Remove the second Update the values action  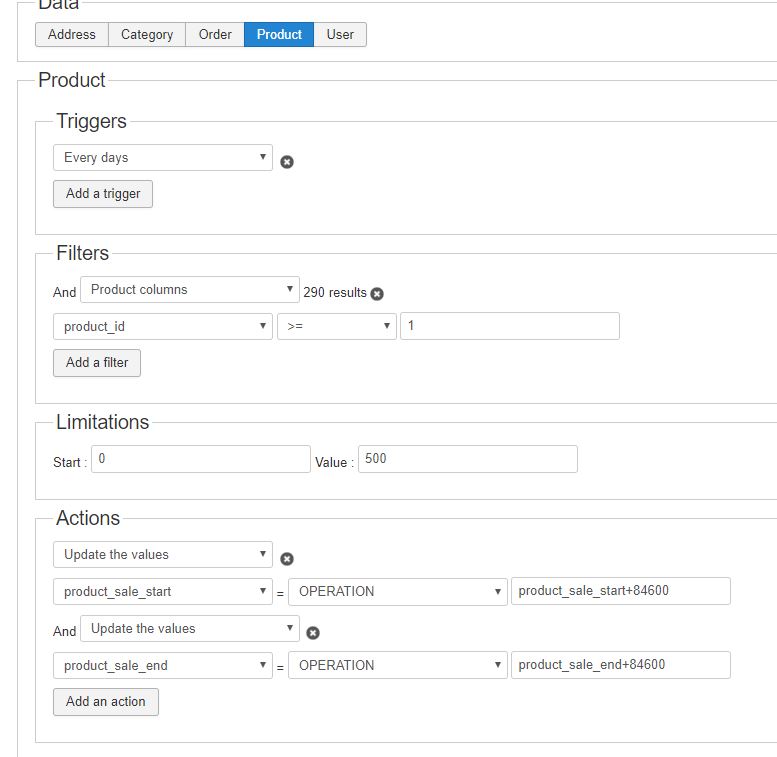pyautogui.click(x=313, y=633)
